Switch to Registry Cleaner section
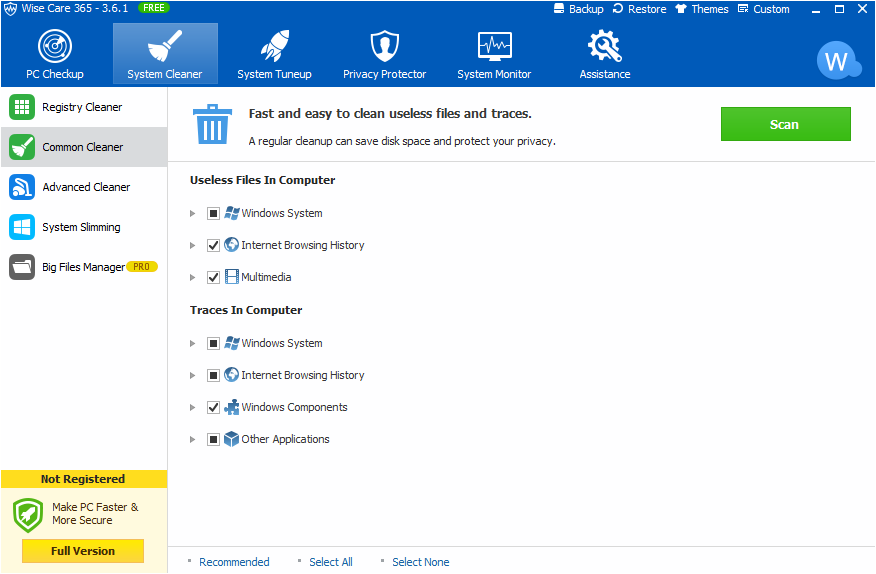This screenshot has width=876, height=574. pos(84,107)
